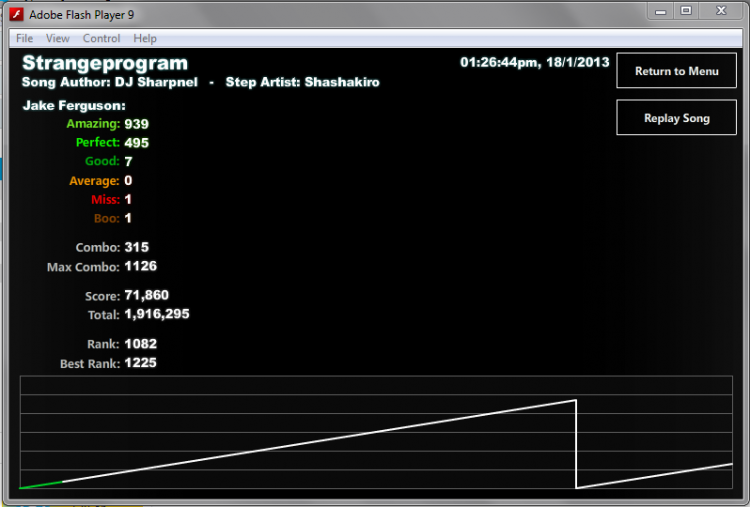
Task: Click the Score value 71,860
Action: (146, 295)
